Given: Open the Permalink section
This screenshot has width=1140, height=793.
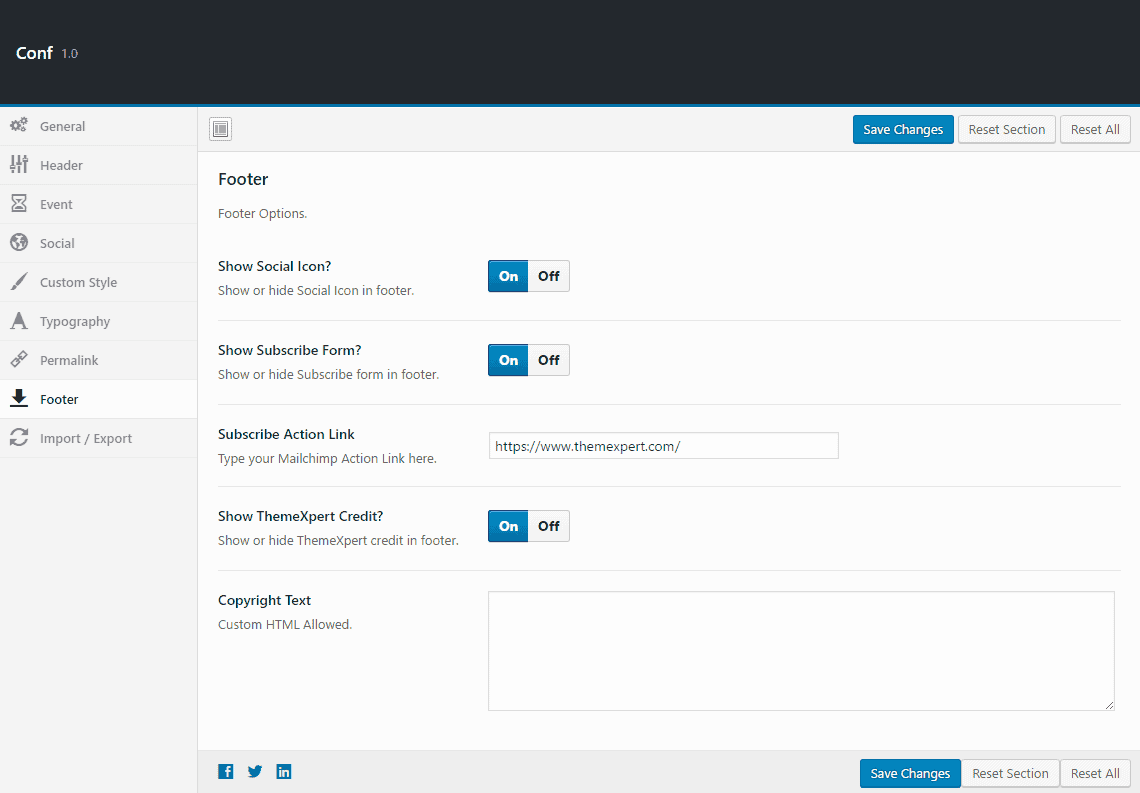Looking at the screenshot, I should pos(69,360).
